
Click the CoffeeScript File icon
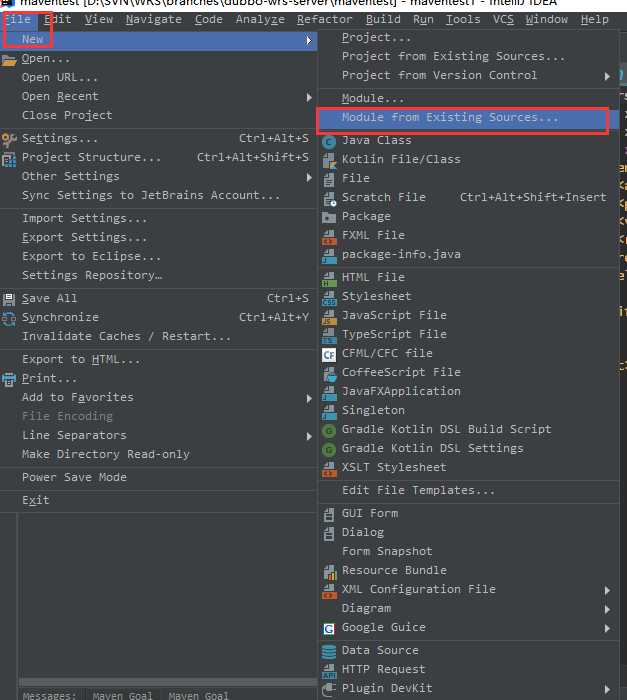[x=329, y=374]
